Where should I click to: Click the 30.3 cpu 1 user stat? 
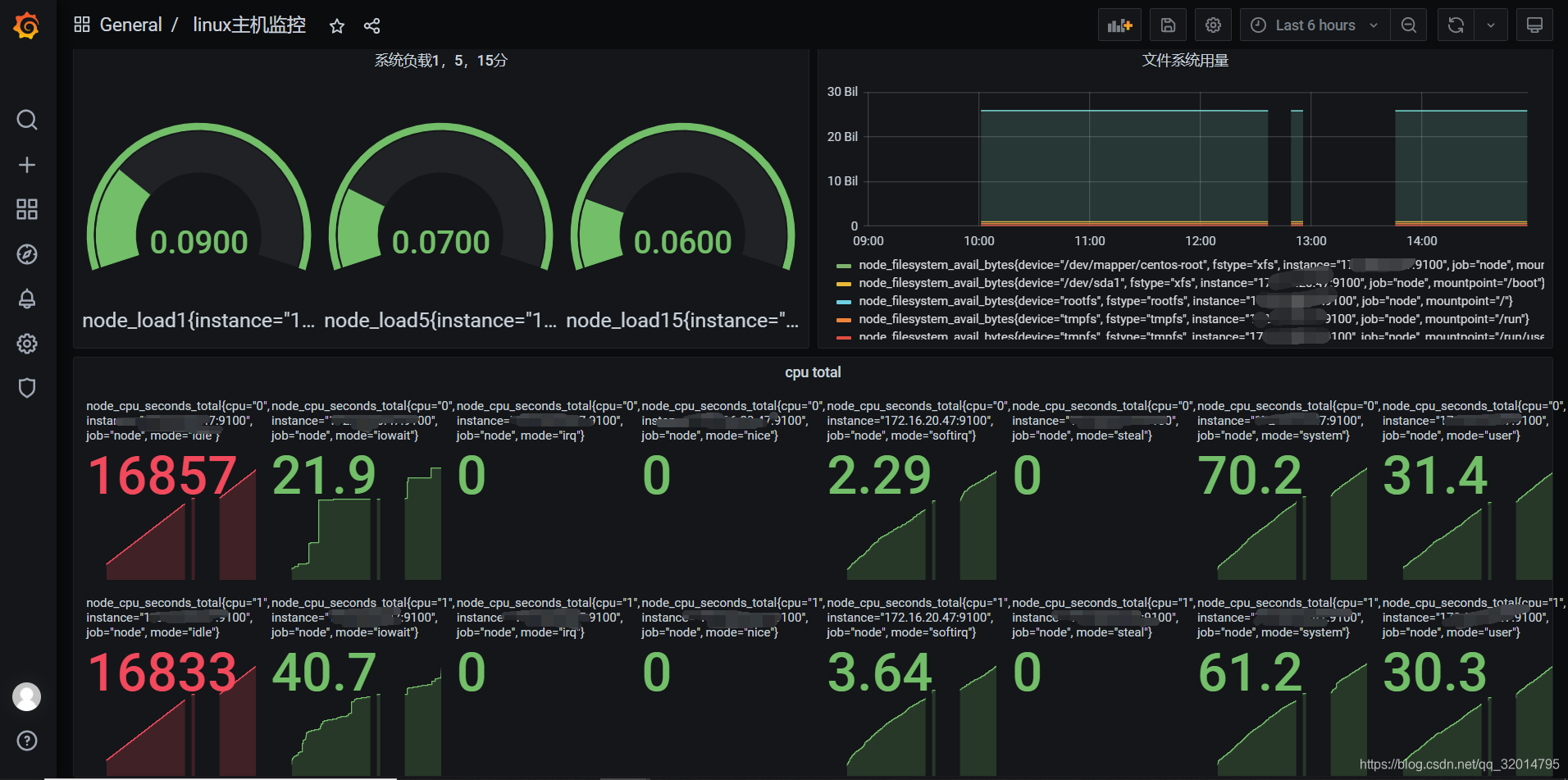click(x=1435, y=673)
